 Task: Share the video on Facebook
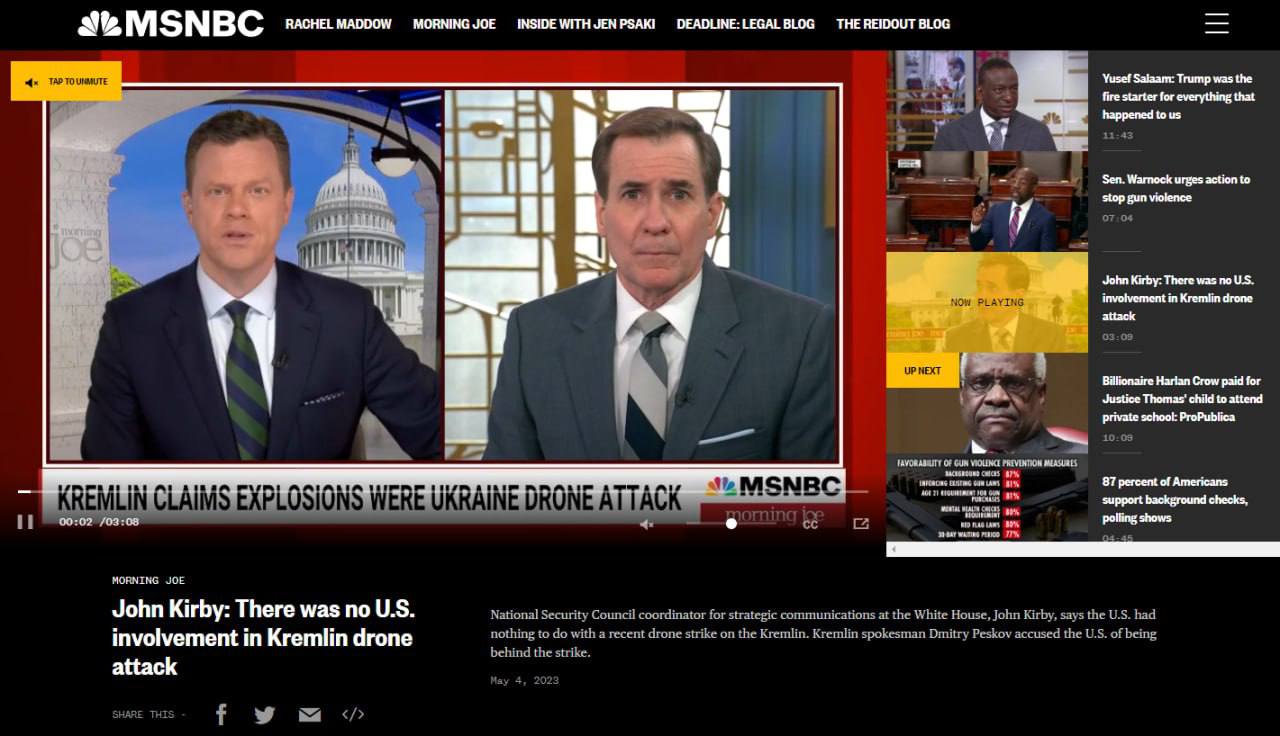[x=221, y=714]
